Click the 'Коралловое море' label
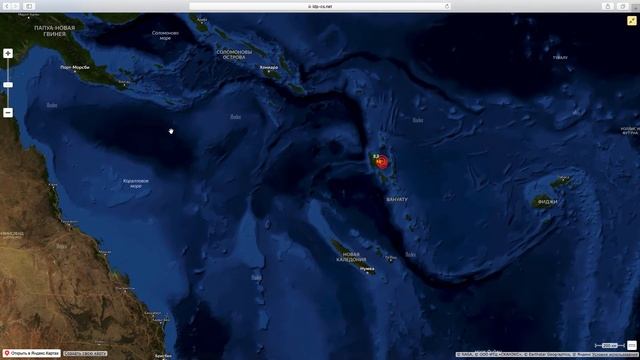The image size is (640, 360). pyautogui.click(x=136, y=183)
